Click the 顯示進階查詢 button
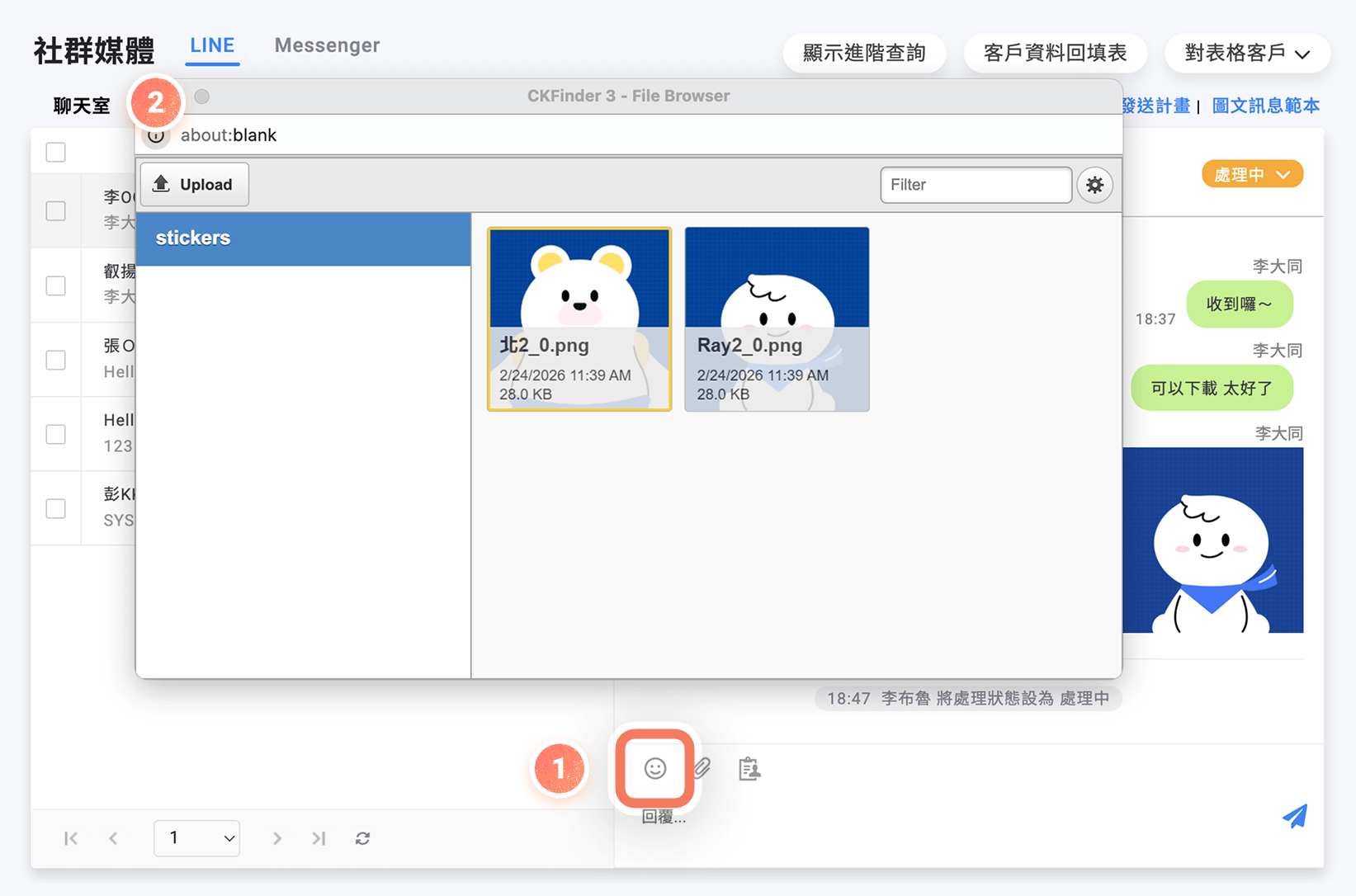This screenshot has width=1356, height=896. point(864,53)
